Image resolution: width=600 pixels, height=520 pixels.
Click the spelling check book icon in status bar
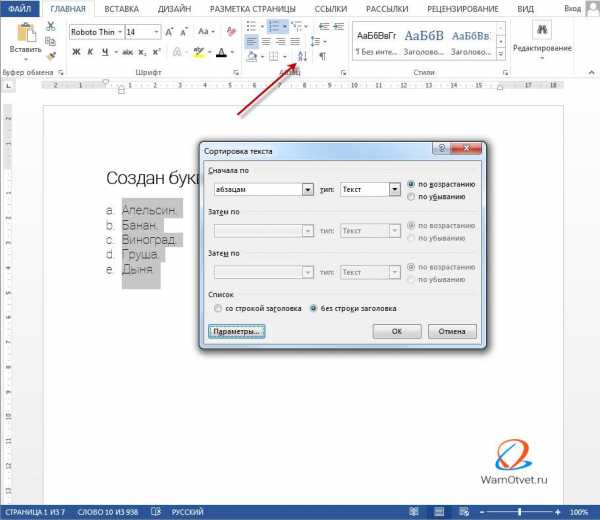(x=155, y=512)
